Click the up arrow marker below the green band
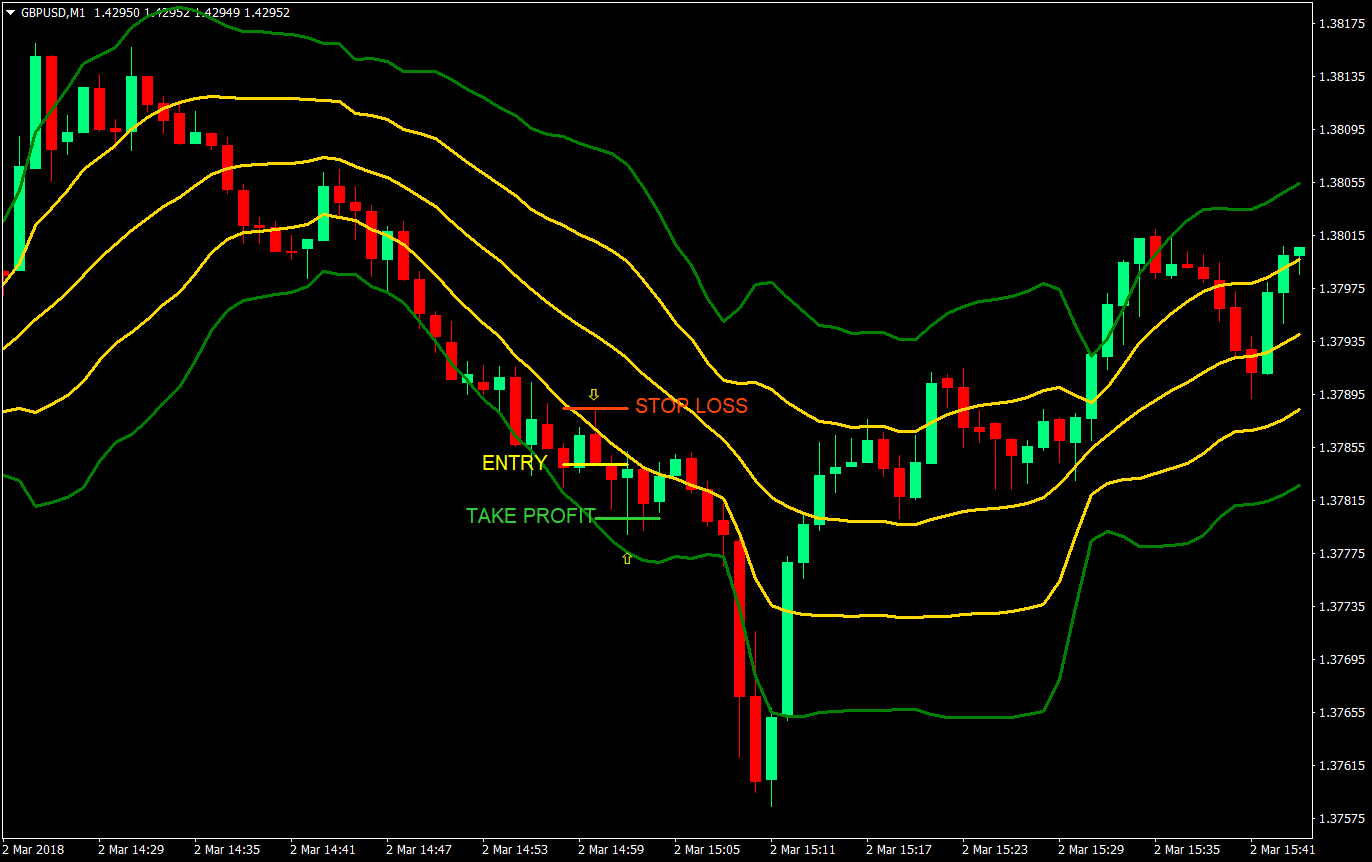 [626, 559]
